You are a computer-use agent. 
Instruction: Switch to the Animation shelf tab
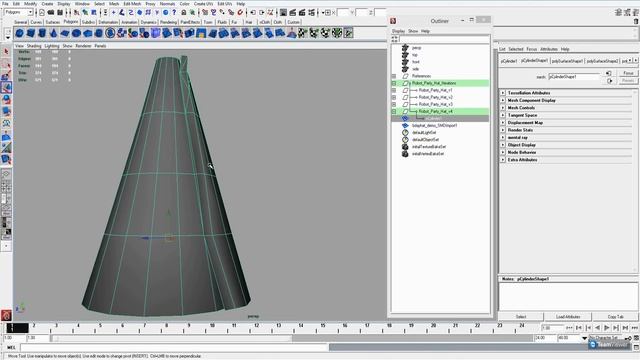(x=129, y=22)
